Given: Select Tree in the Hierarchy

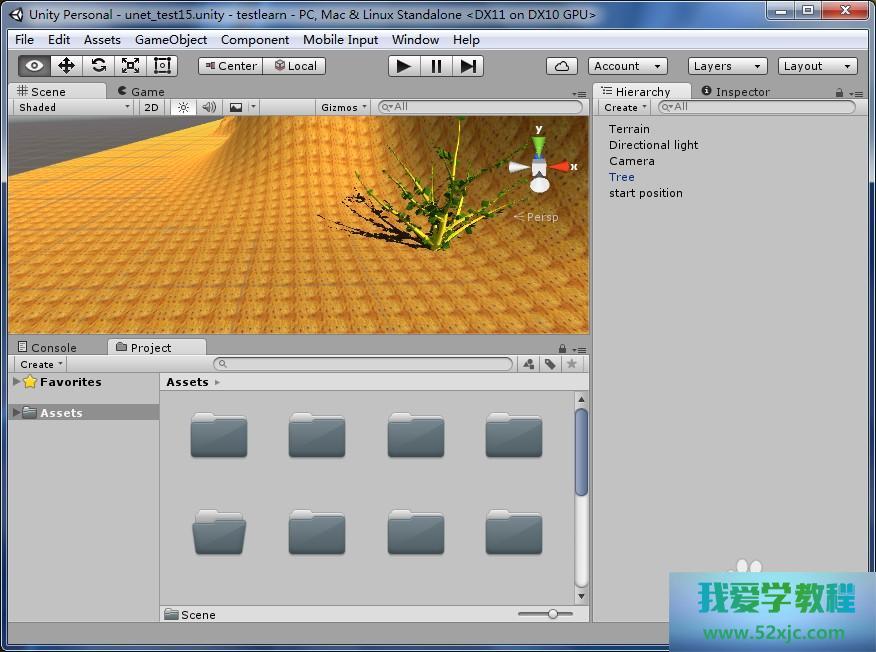Looking at the screenshot, I should 622,177.
